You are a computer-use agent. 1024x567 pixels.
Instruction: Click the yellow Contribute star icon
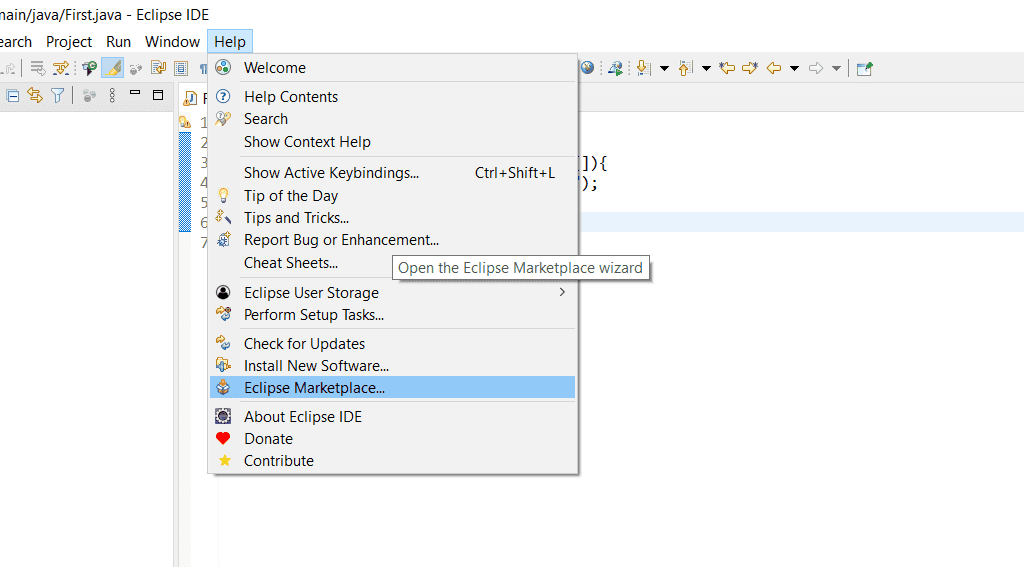pyautogui.click(x=225, y=461)
